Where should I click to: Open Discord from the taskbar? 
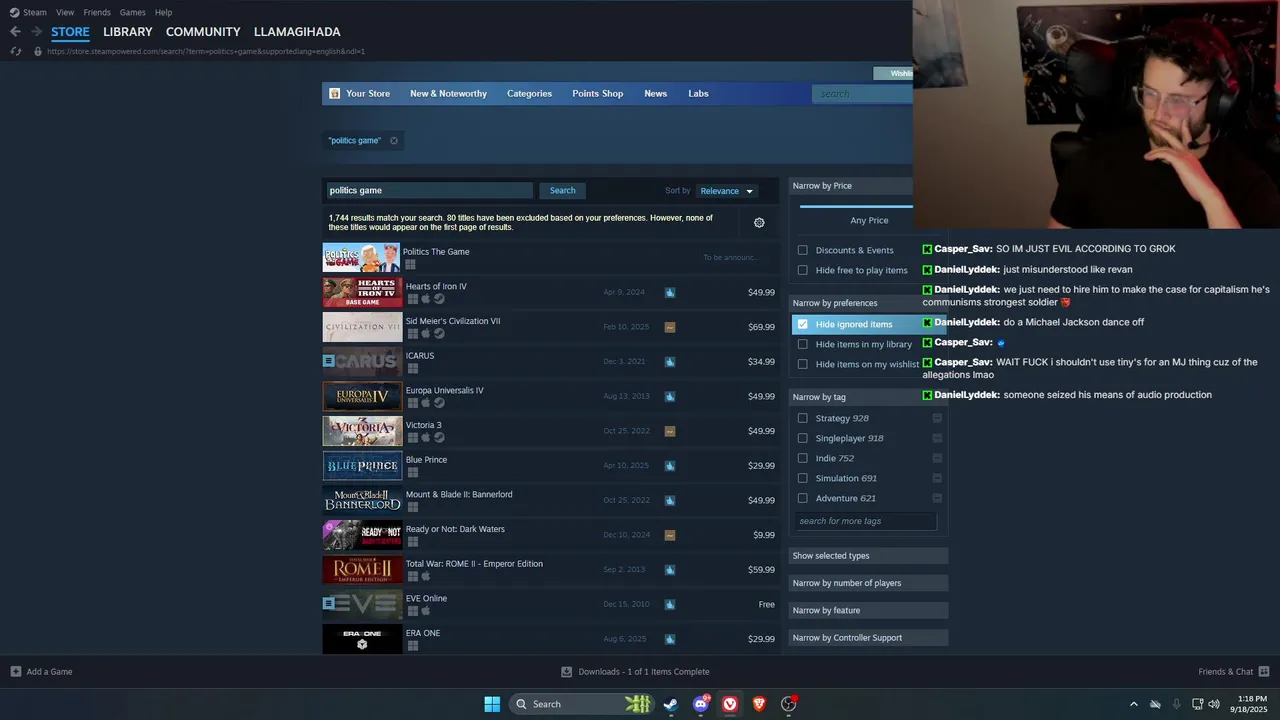(700, 704)
